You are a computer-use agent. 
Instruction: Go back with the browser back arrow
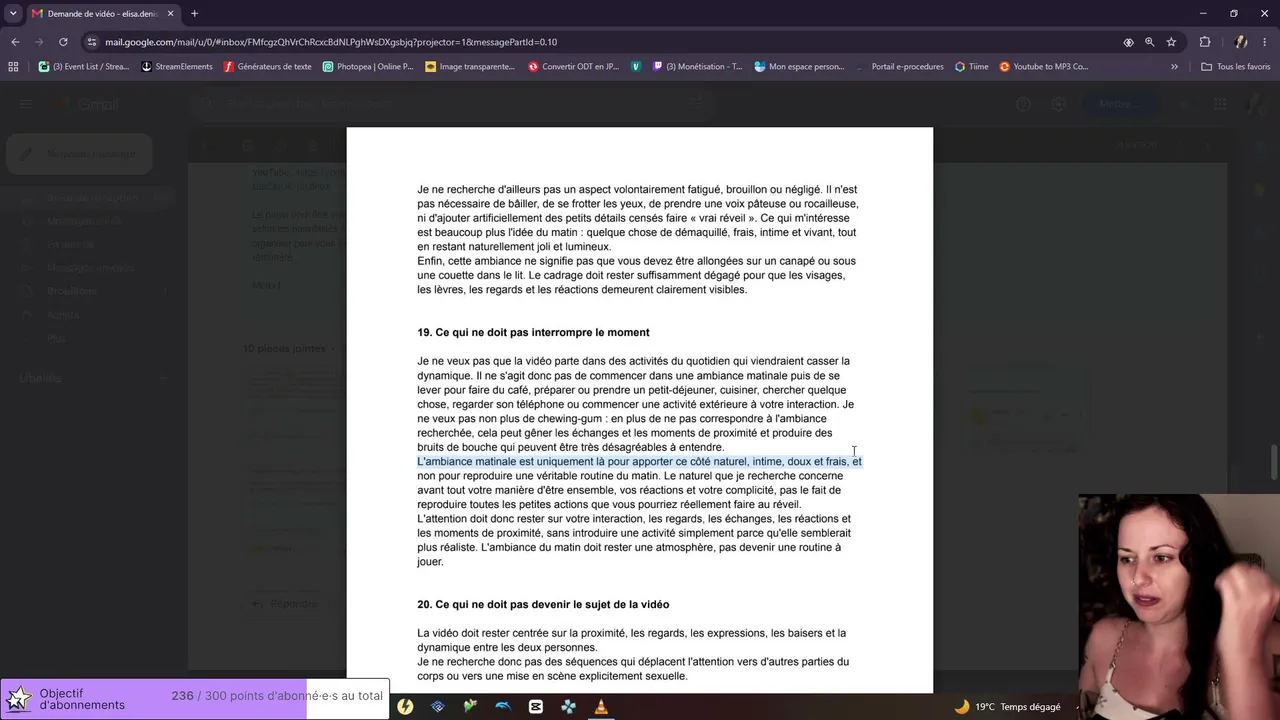pos(15,42)
